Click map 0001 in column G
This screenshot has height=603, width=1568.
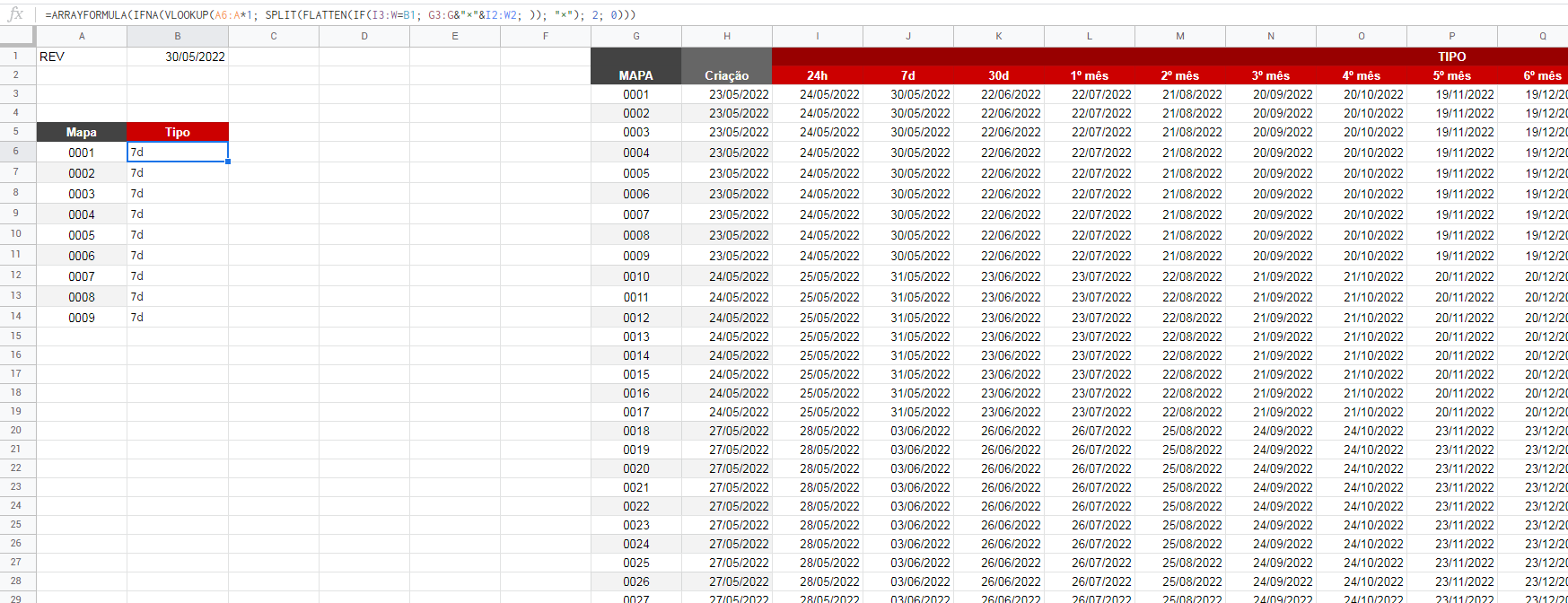point(636,94)
